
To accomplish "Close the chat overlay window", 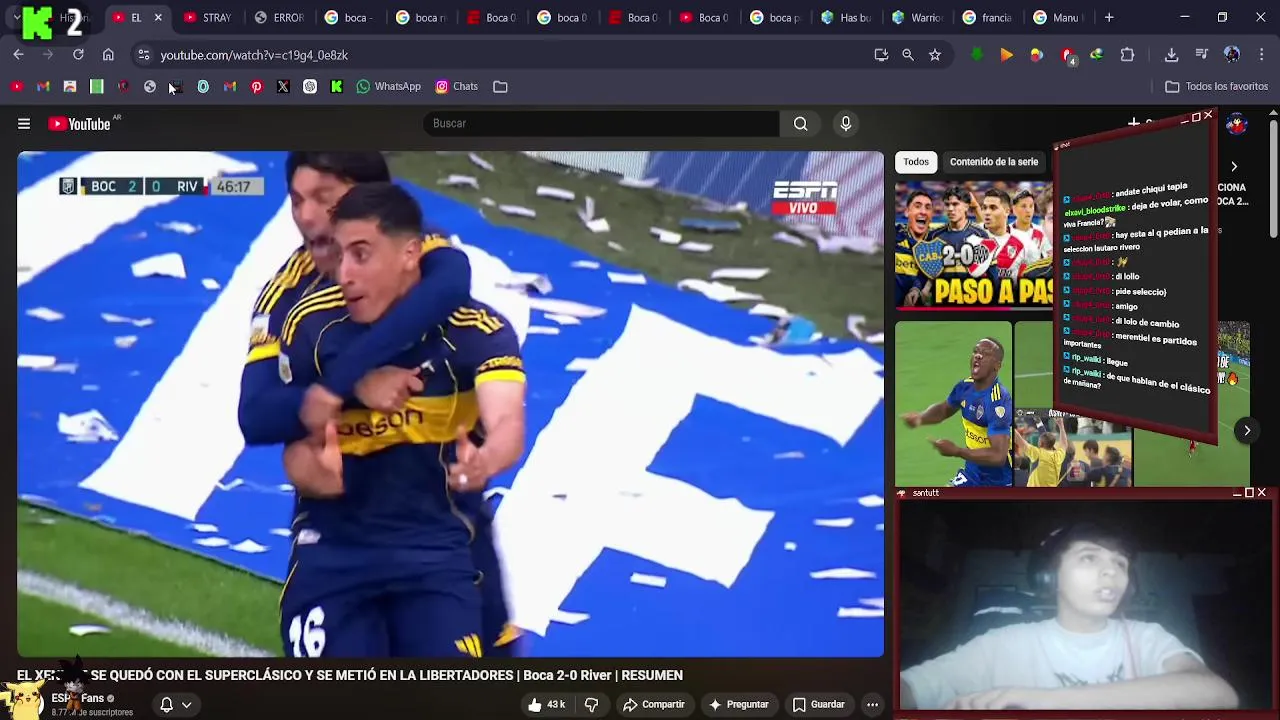I will pos(1208,116).
